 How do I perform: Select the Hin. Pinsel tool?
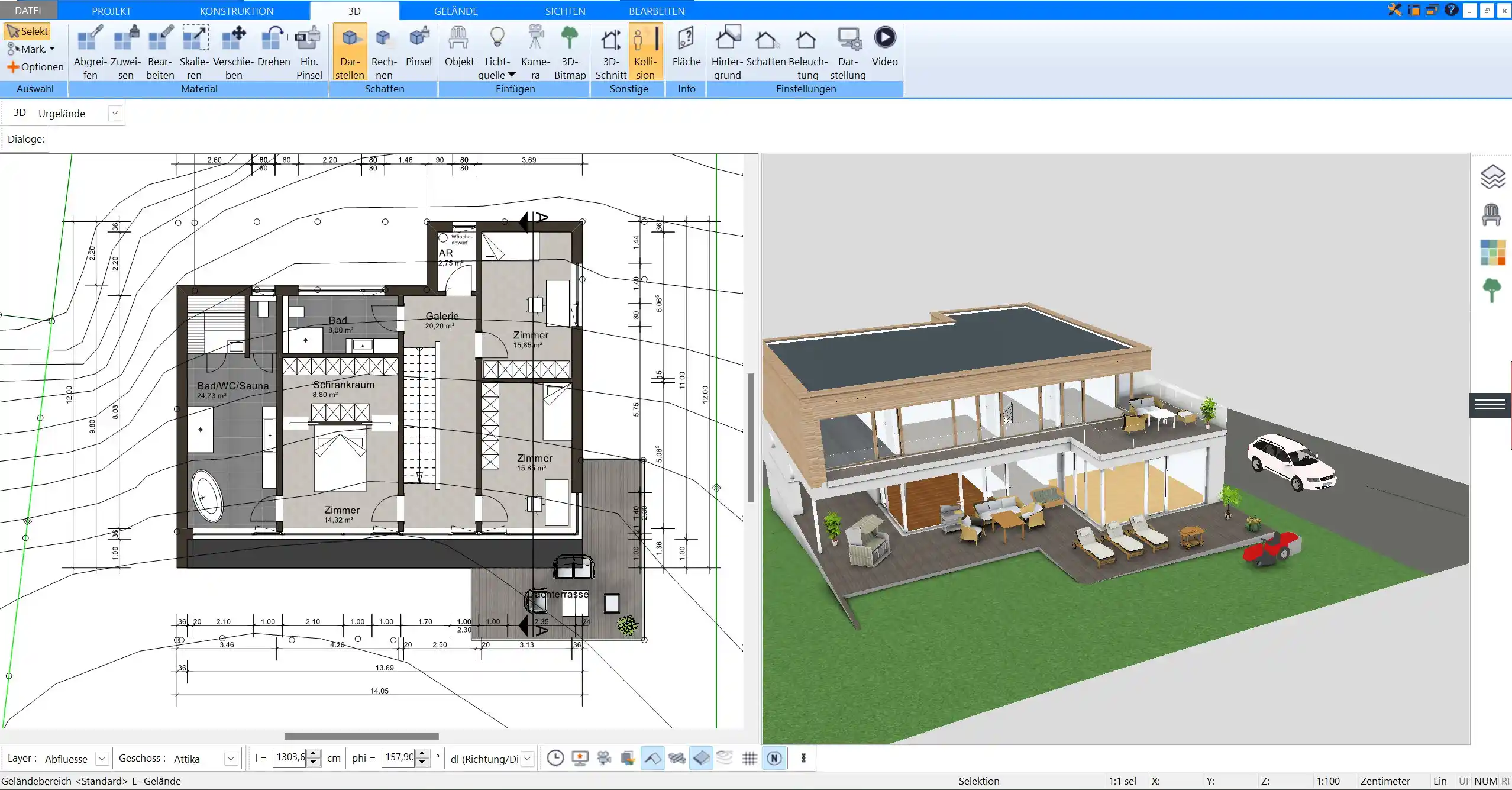[309, 52]
